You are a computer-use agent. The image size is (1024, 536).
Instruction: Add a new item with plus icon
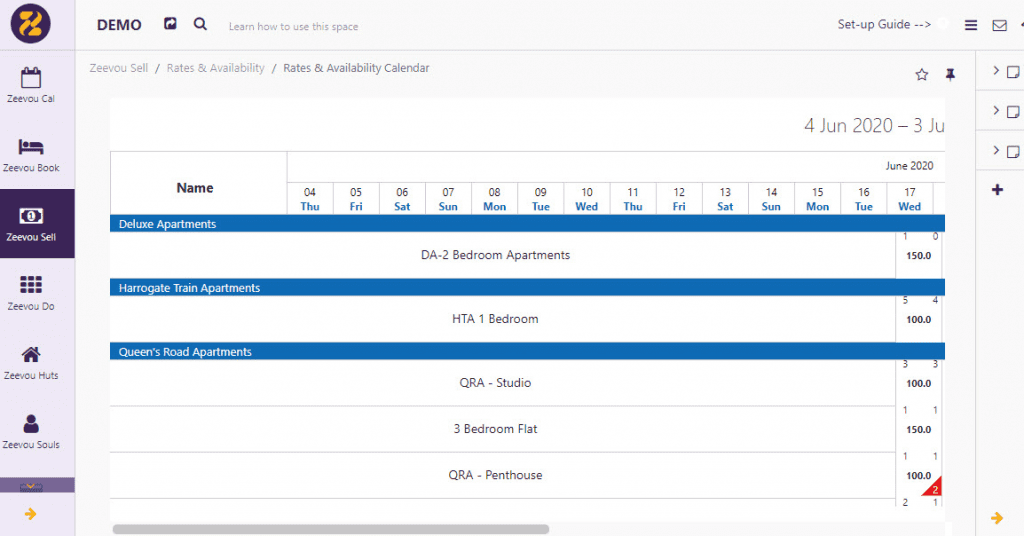click(997, 190)
